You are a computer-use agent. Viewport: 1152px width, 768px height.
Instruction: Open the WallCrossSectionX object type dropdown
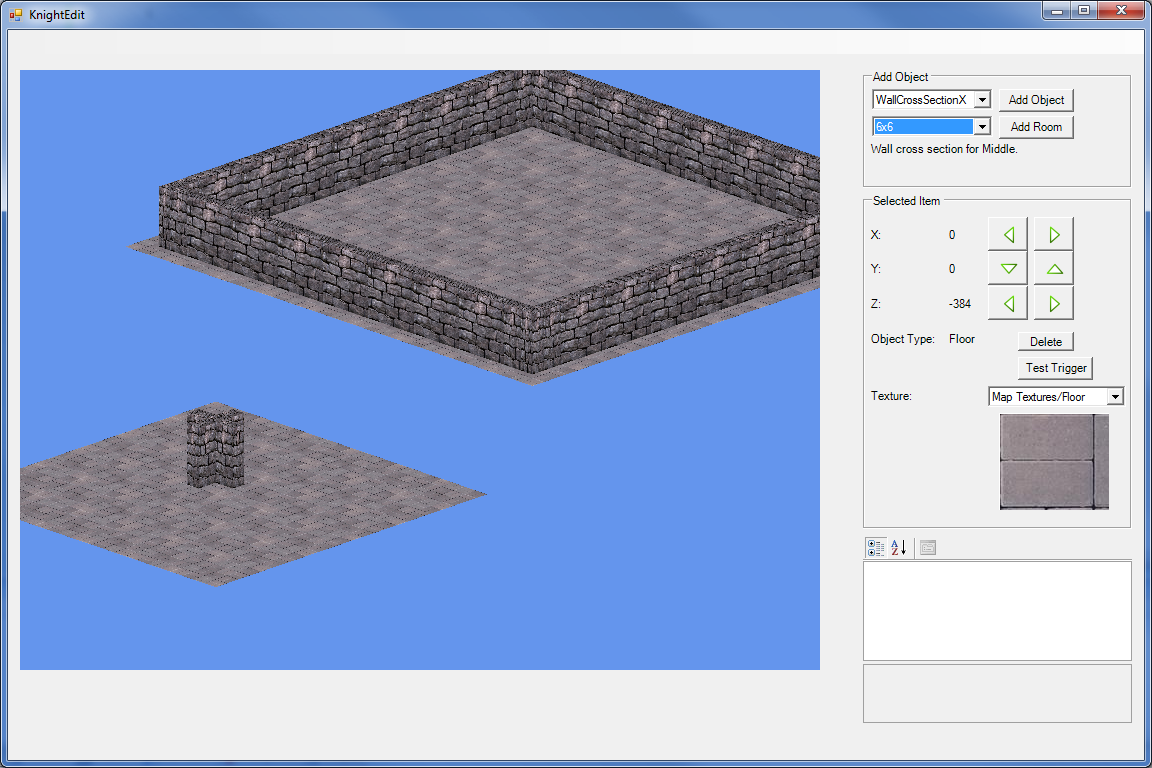[981, 99]
